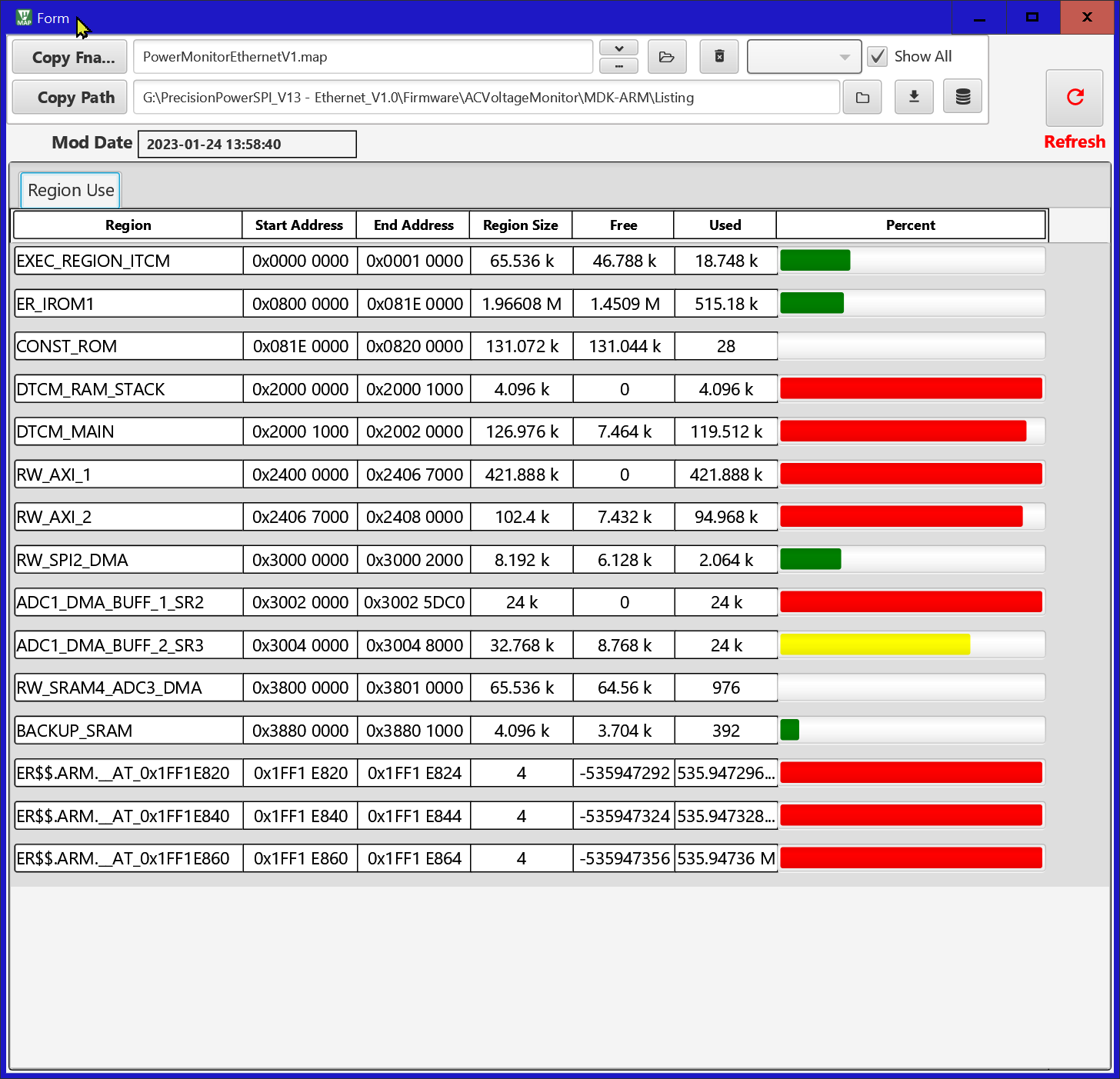1120x1079 pixels.
Task: Select the BACKUP_SRAM region cell
Action: pos(128,731)
